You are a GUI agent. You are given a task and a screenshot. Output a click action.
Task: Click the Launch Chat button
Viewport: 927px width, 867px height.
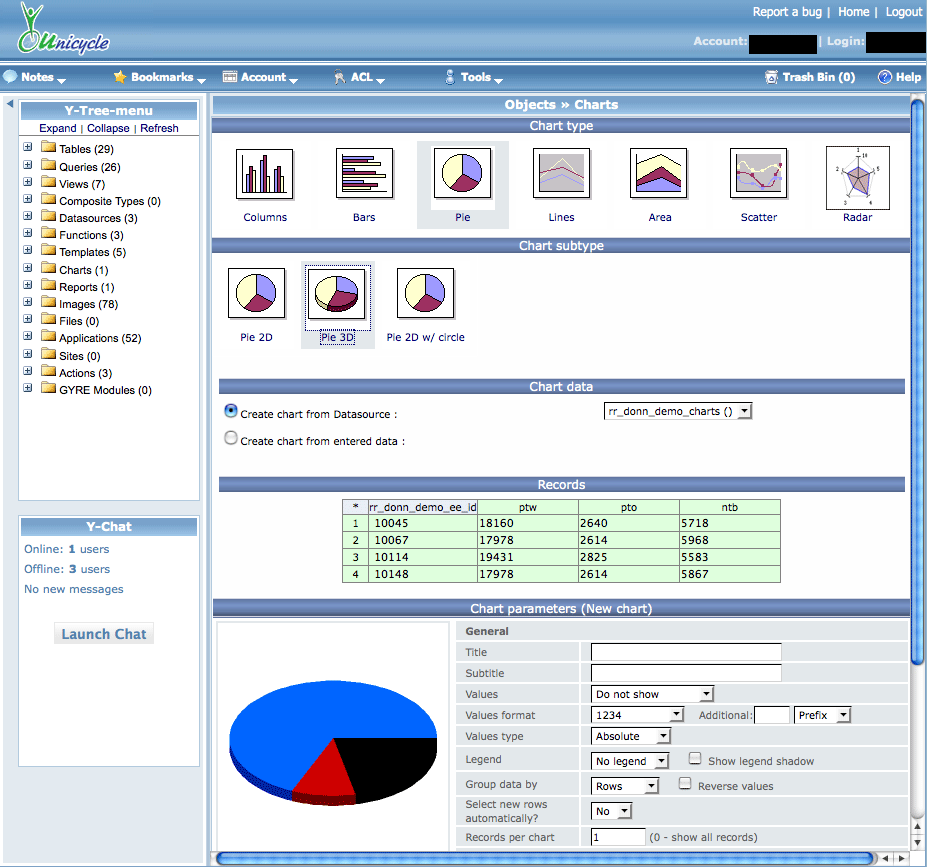click(x=104, y=634)
